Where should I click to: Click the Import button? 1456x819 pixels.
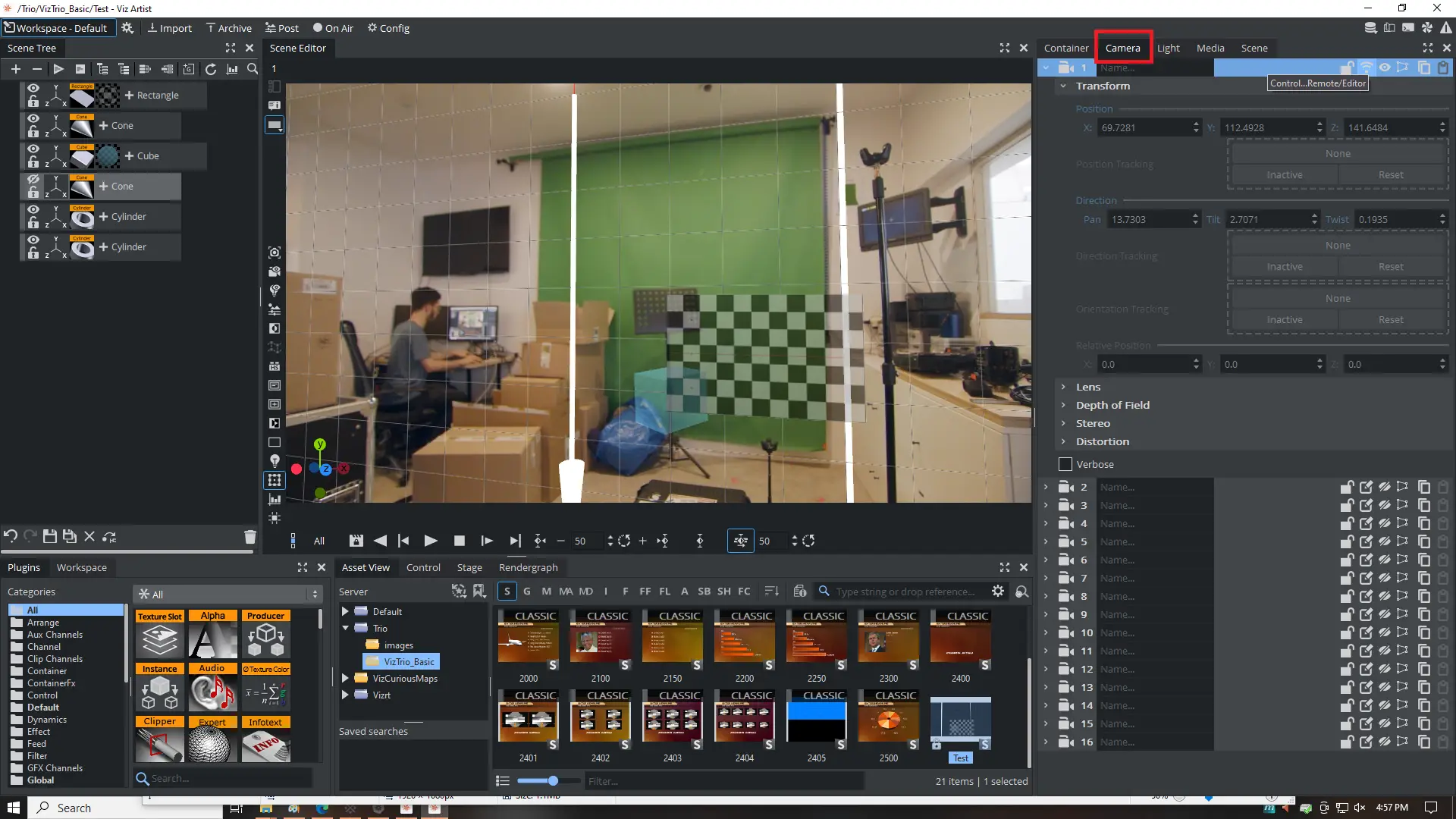coord(170,28)
